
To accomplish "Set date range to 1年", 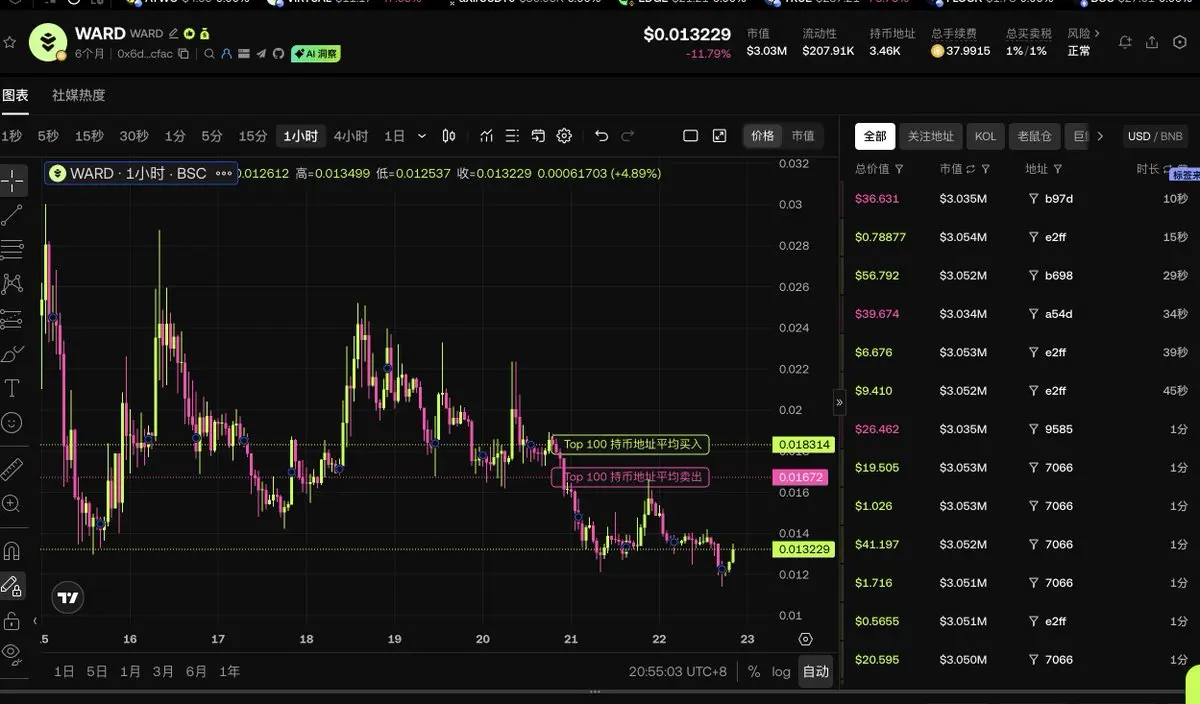I will [229, 672].
